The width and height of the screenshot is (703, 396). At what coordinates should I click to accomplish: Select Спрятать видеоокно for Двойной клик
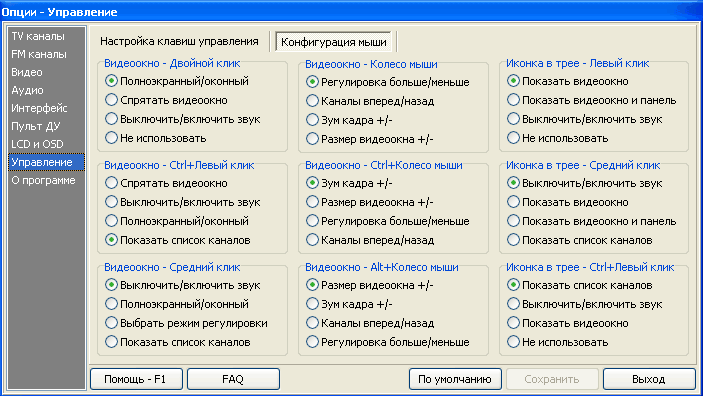point(166,100)
